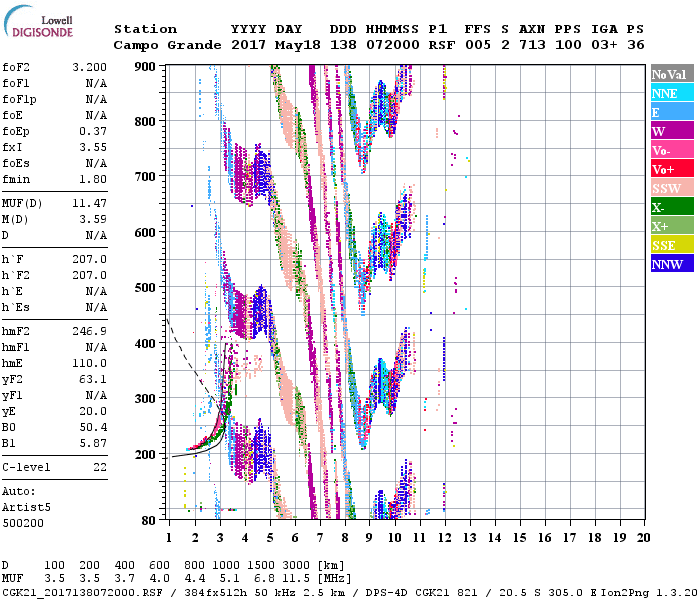Click the P1 value RSF

(442, 45)
